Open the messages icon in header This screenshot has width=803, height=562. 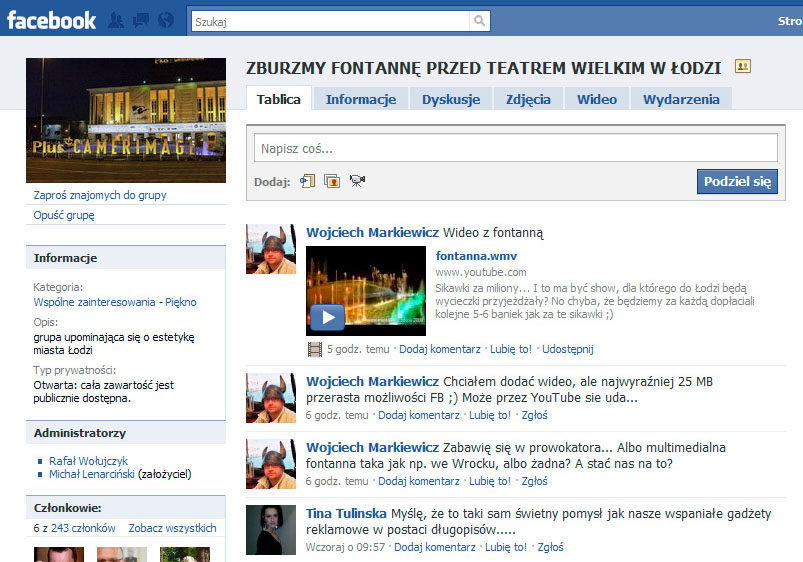point(141,20)
